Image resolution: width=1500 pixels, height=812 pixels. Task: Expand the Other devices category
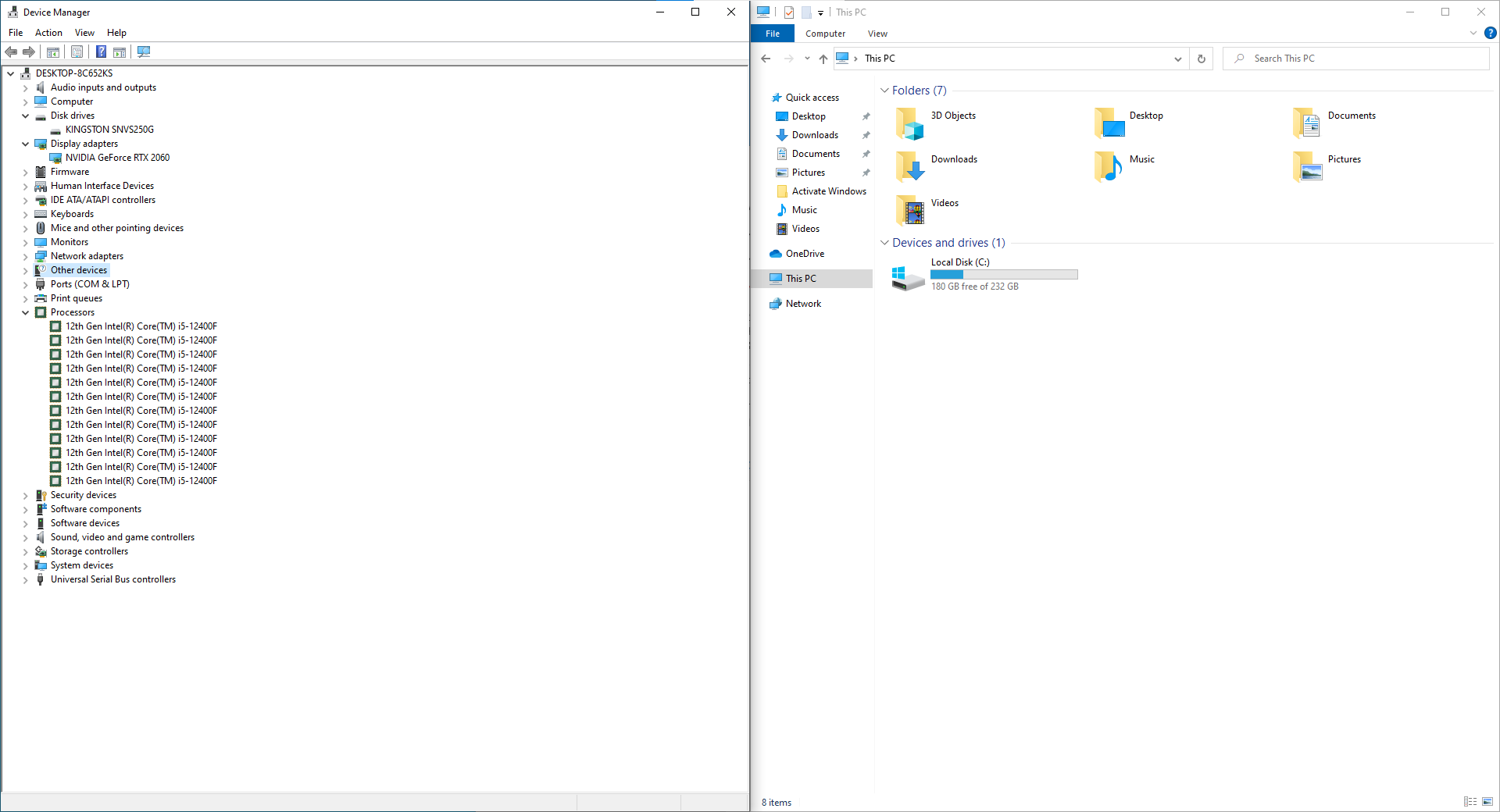[x=25, y=271]
